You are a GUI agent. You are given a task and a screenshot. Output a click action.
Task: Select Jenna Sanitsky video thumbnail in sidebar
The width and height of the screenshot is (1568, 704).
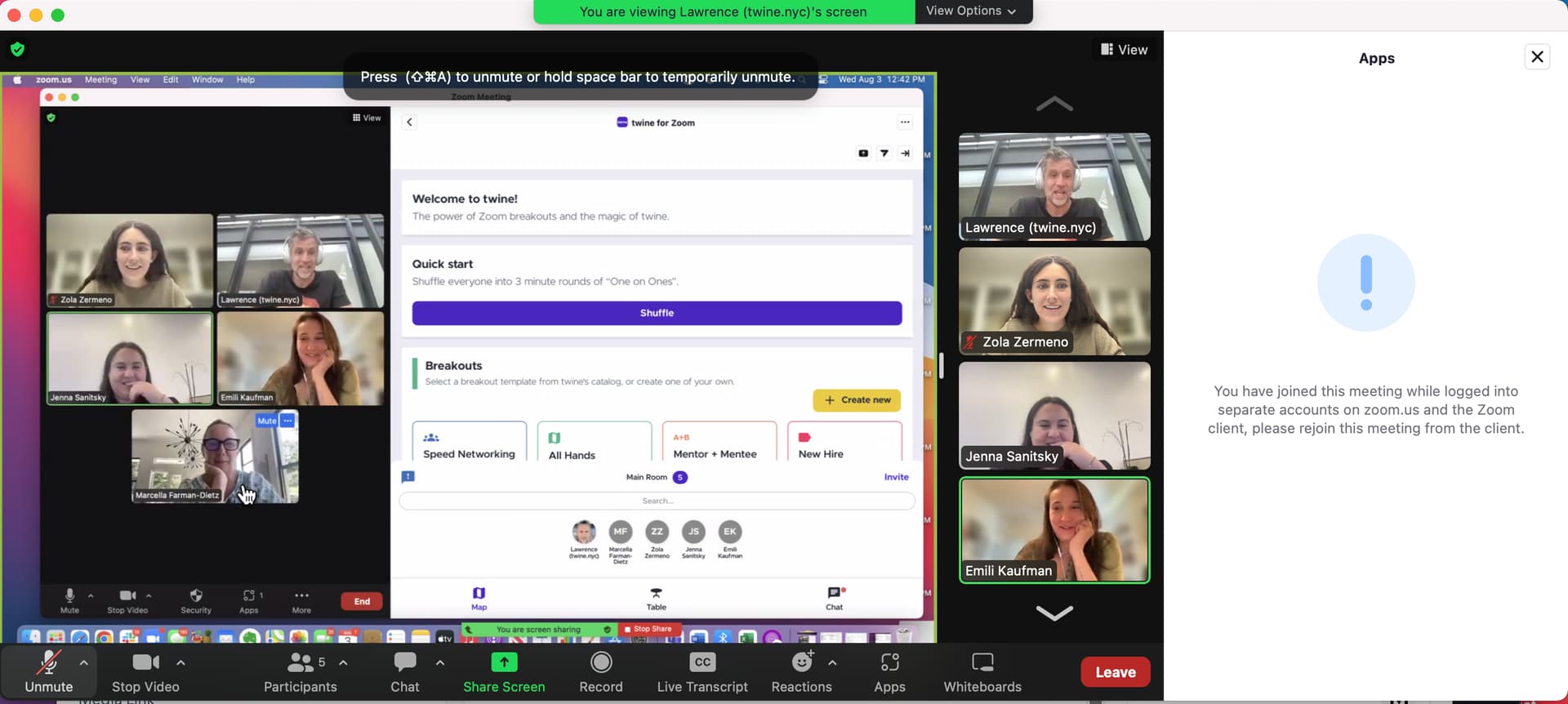click(x=1054, y=416)
